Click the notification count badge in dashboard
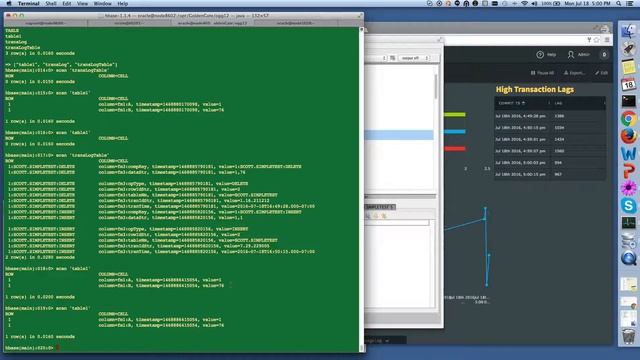Viewport: 640px width, 360px height. click(x=604, y=54)
